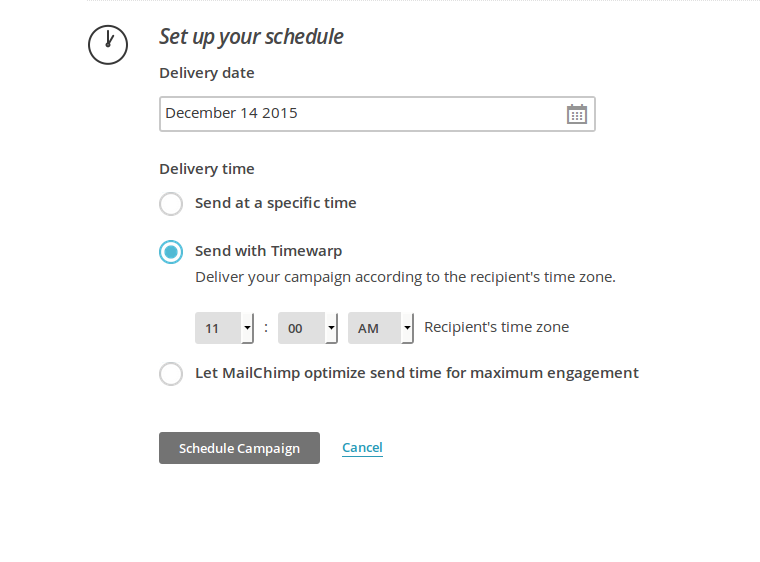The image size is (760, 562).
Task: Click the 'Recipient's time zone' text
Action: pyautogui.click(x=496, y=327)
